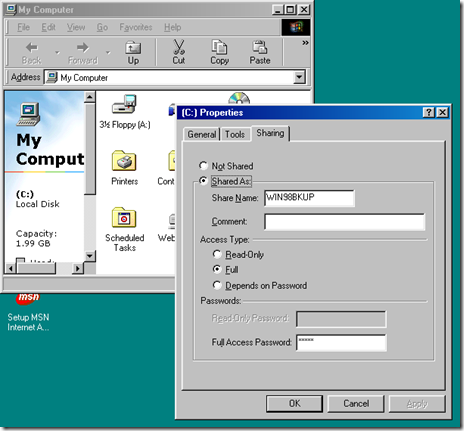Open the Favorites menu
464x431 pixels.
click(136, 27)
